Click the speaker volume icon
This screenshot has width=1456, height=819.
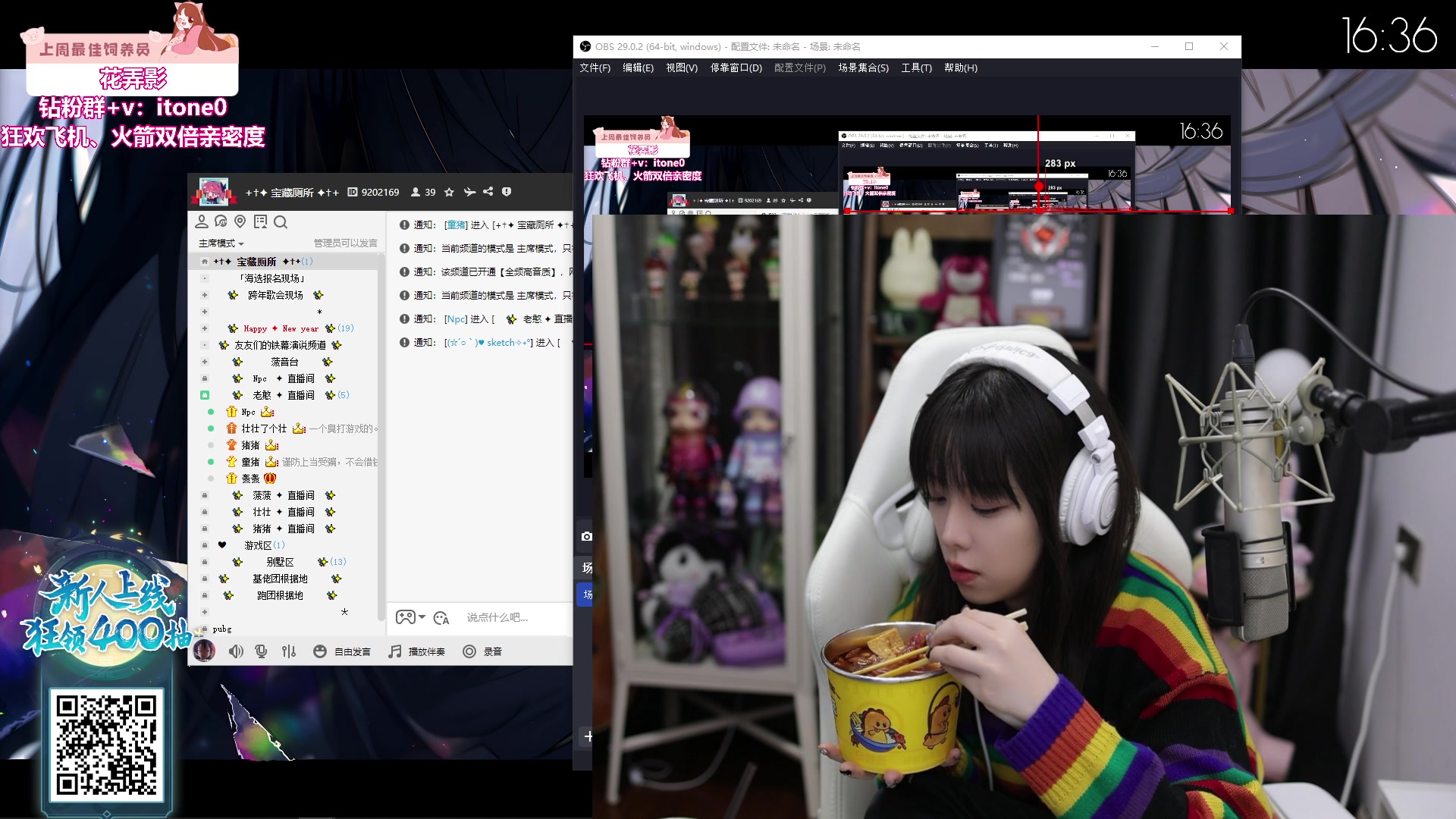click(x=236, y=651)
